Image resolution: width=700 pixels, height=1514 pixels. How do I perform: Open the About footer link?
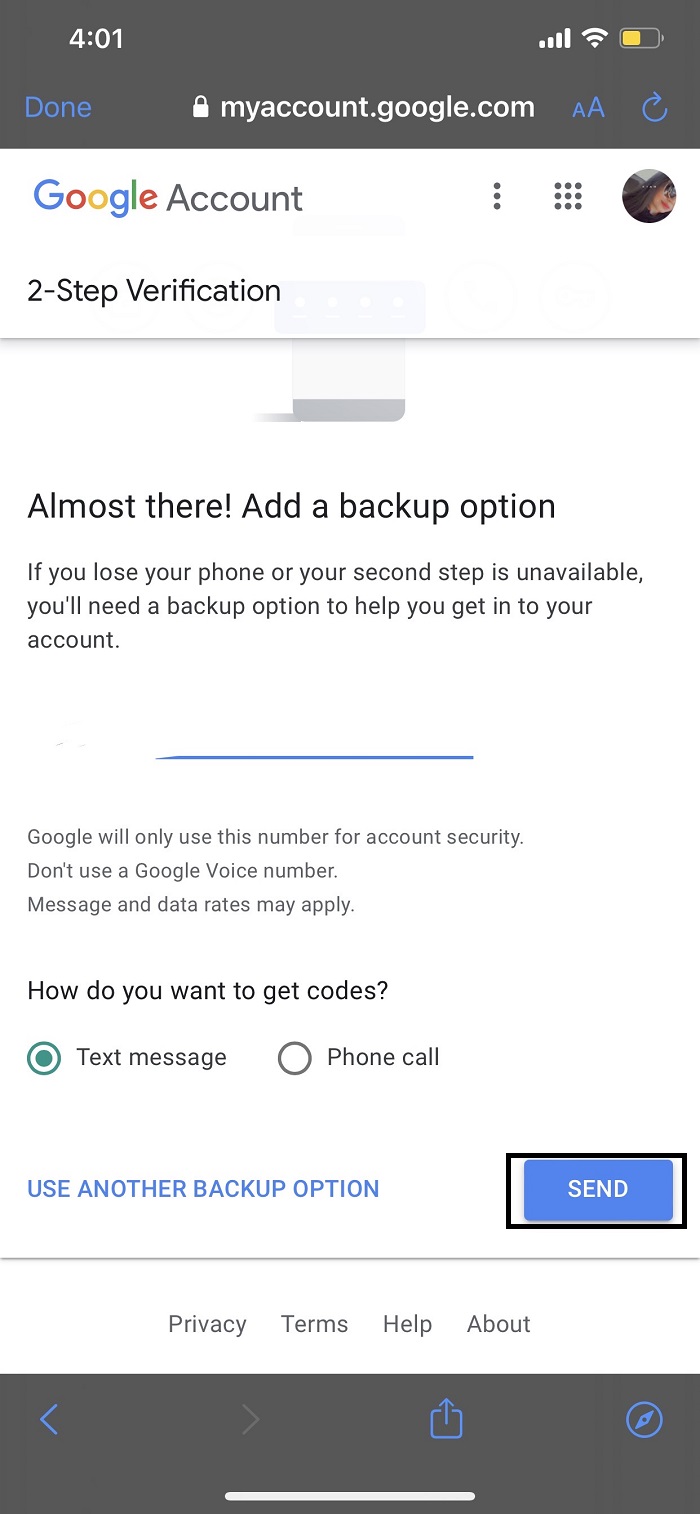pyautogui.click(x=499, y=1324)
